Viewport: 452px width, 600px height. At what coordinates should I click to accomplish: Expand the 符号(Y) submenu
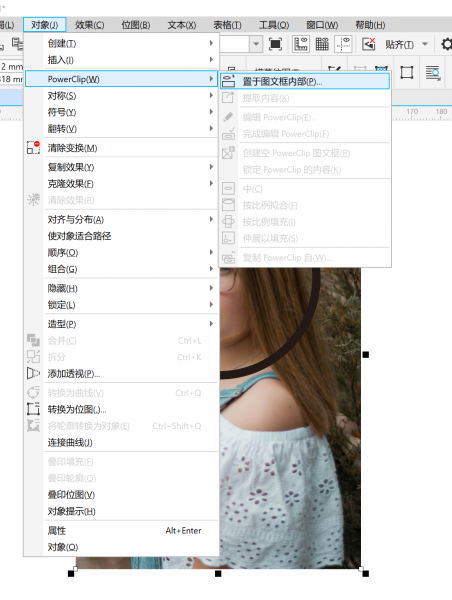[121, 112]
